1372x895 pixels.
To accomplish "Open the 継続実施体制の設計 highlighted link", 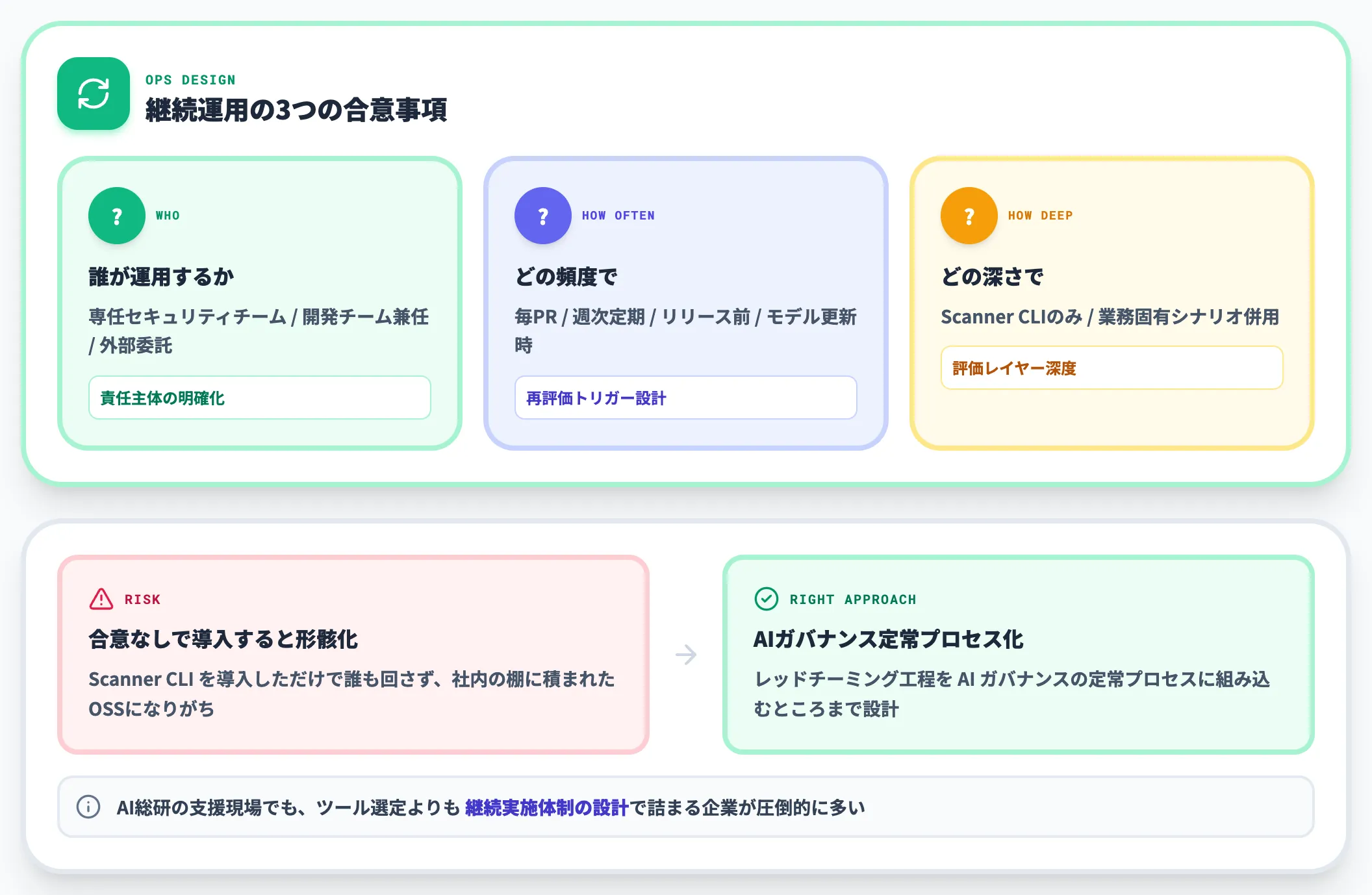I will pos(547,807).
